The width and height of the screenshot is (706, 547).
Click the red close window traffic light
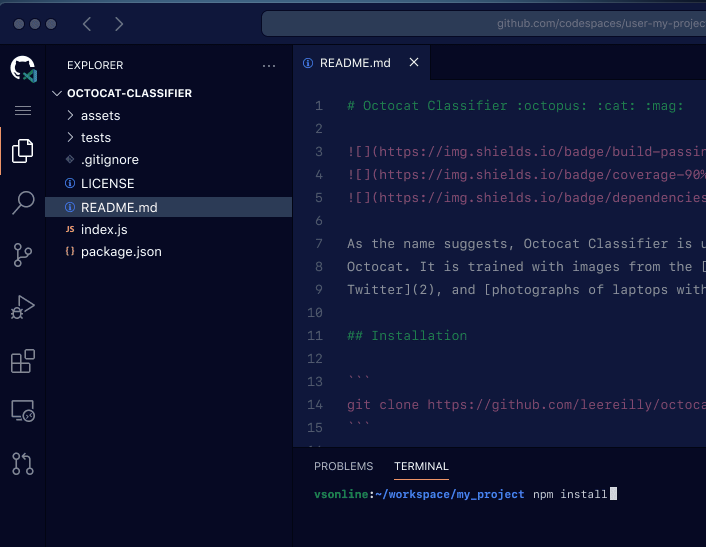pyautogui.click(x=19, y=24)
